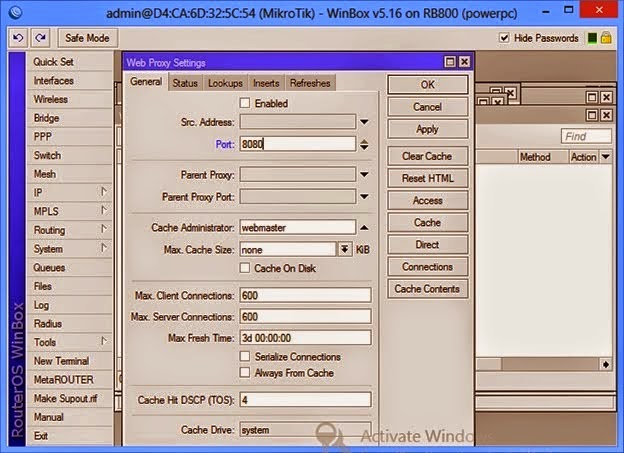Open Wireless from sidebar
Image resolution: width=624 pixels, height=453 pixels.
(x=70, y=99)
